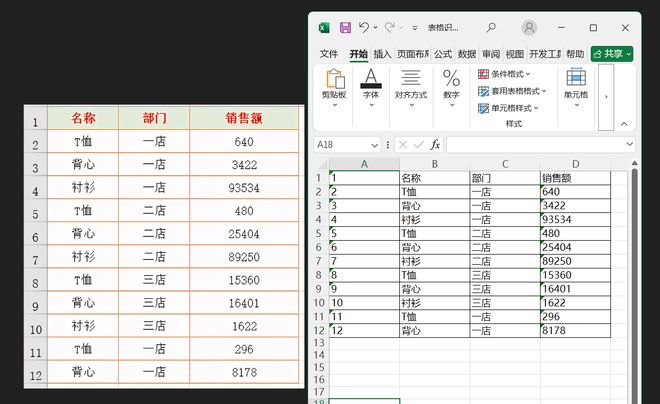Open the 审阅 tab

pyautogui.click(x=491, y=54)
